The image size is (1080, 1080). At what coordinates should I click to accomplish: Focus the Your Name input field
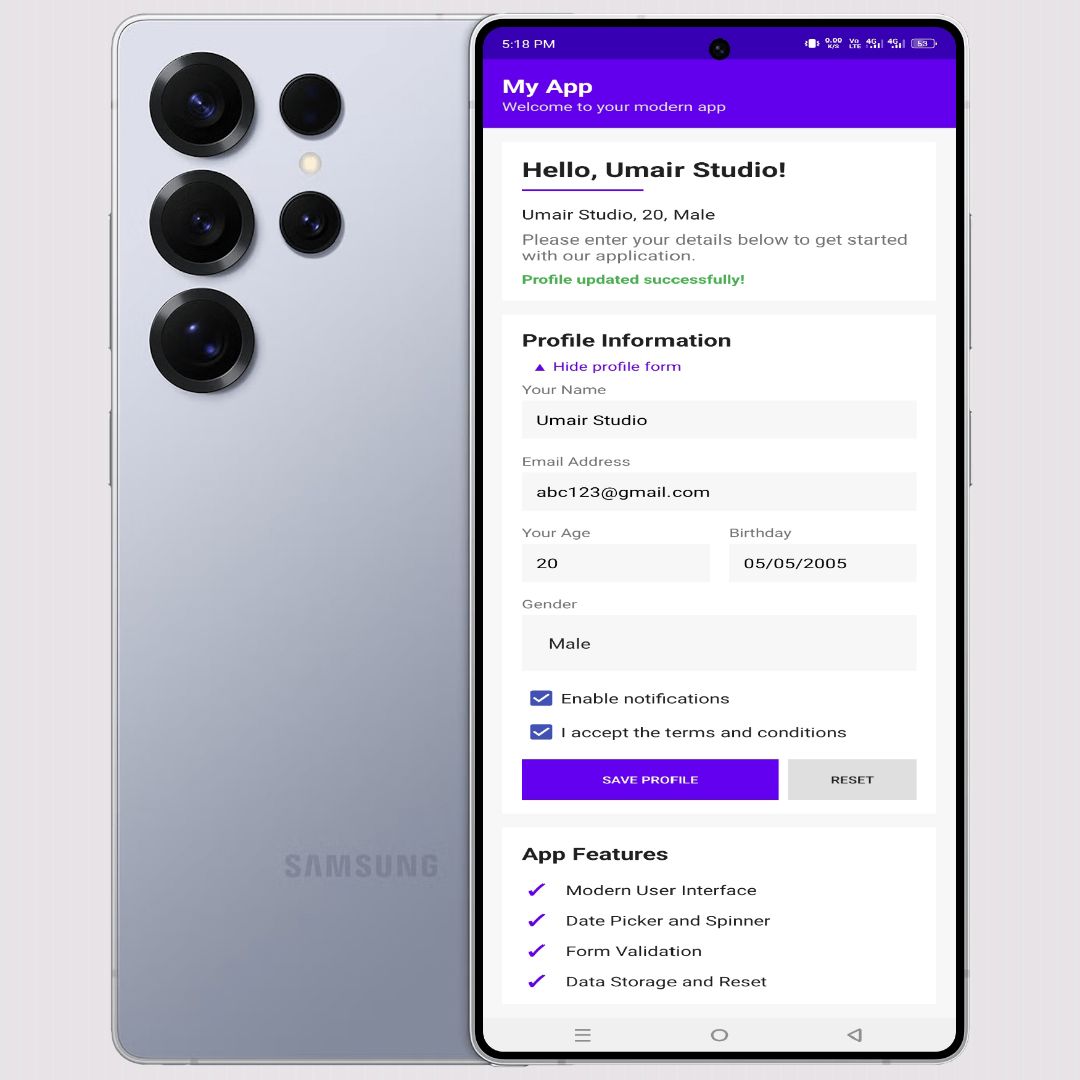719,419
